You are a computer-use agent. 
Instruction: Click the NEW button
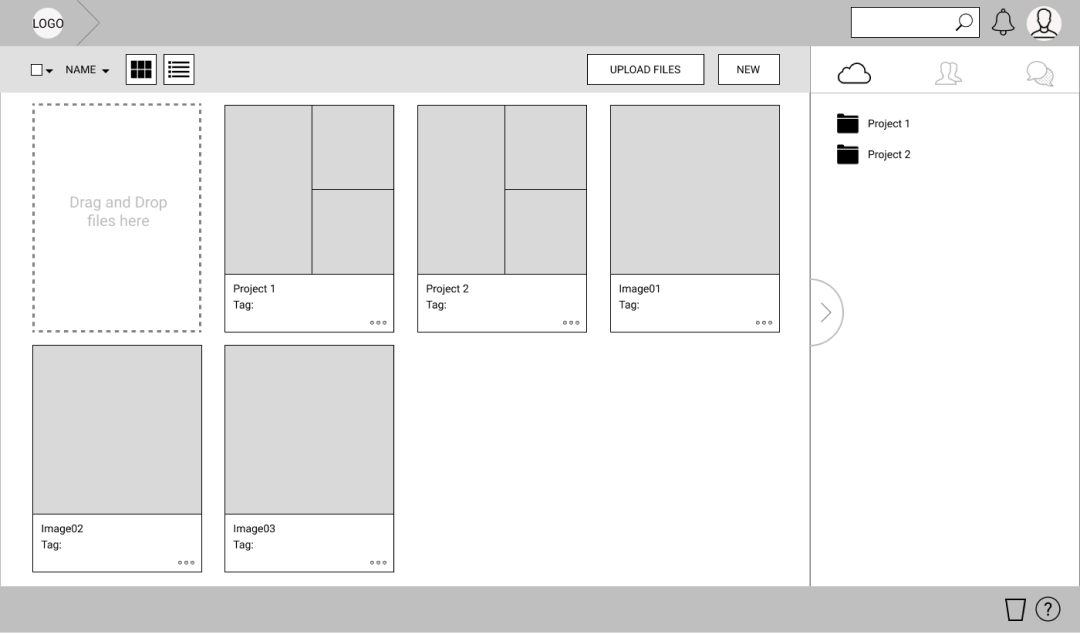tap(749, 70)
